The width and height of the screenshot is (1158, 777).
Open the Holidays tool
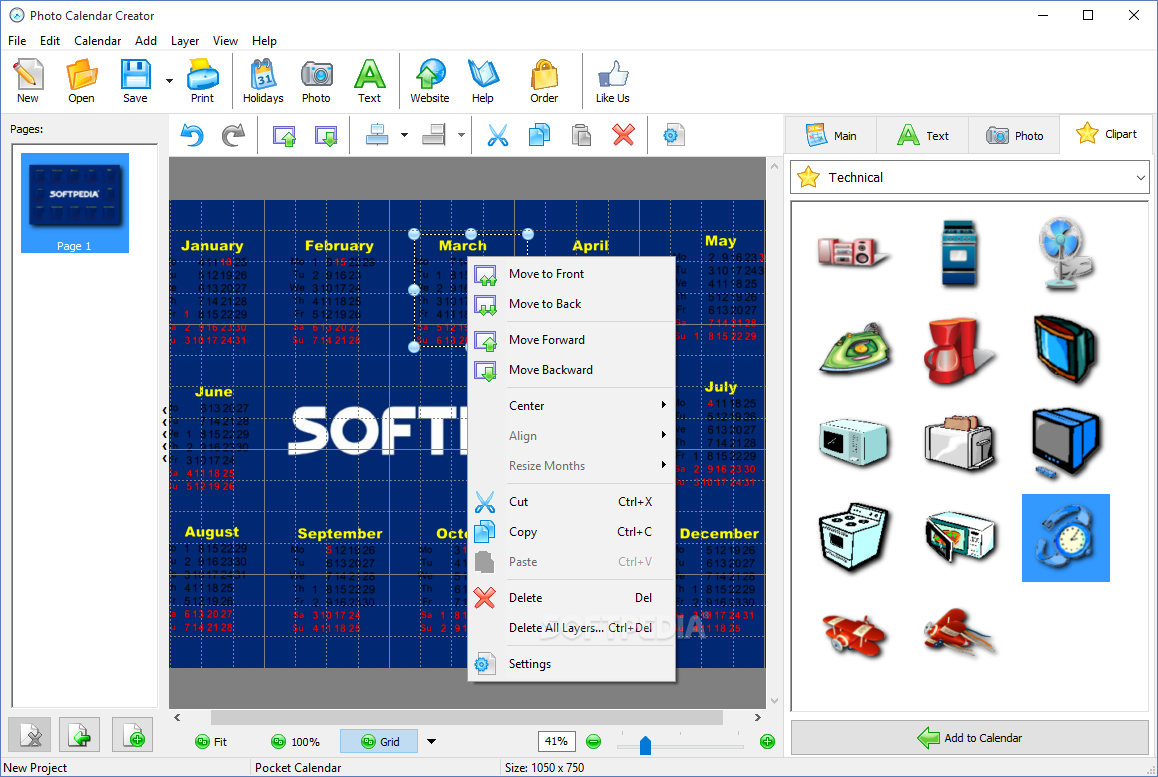click(x=263, y=81)
